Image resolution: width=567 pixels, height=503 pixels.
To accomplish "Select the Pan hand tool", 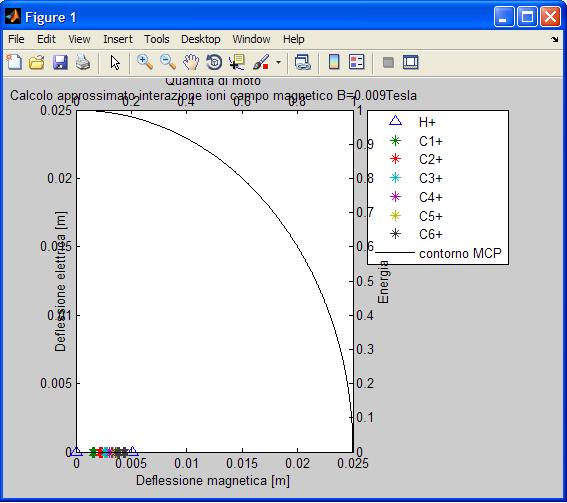I will tap(191, 62).
